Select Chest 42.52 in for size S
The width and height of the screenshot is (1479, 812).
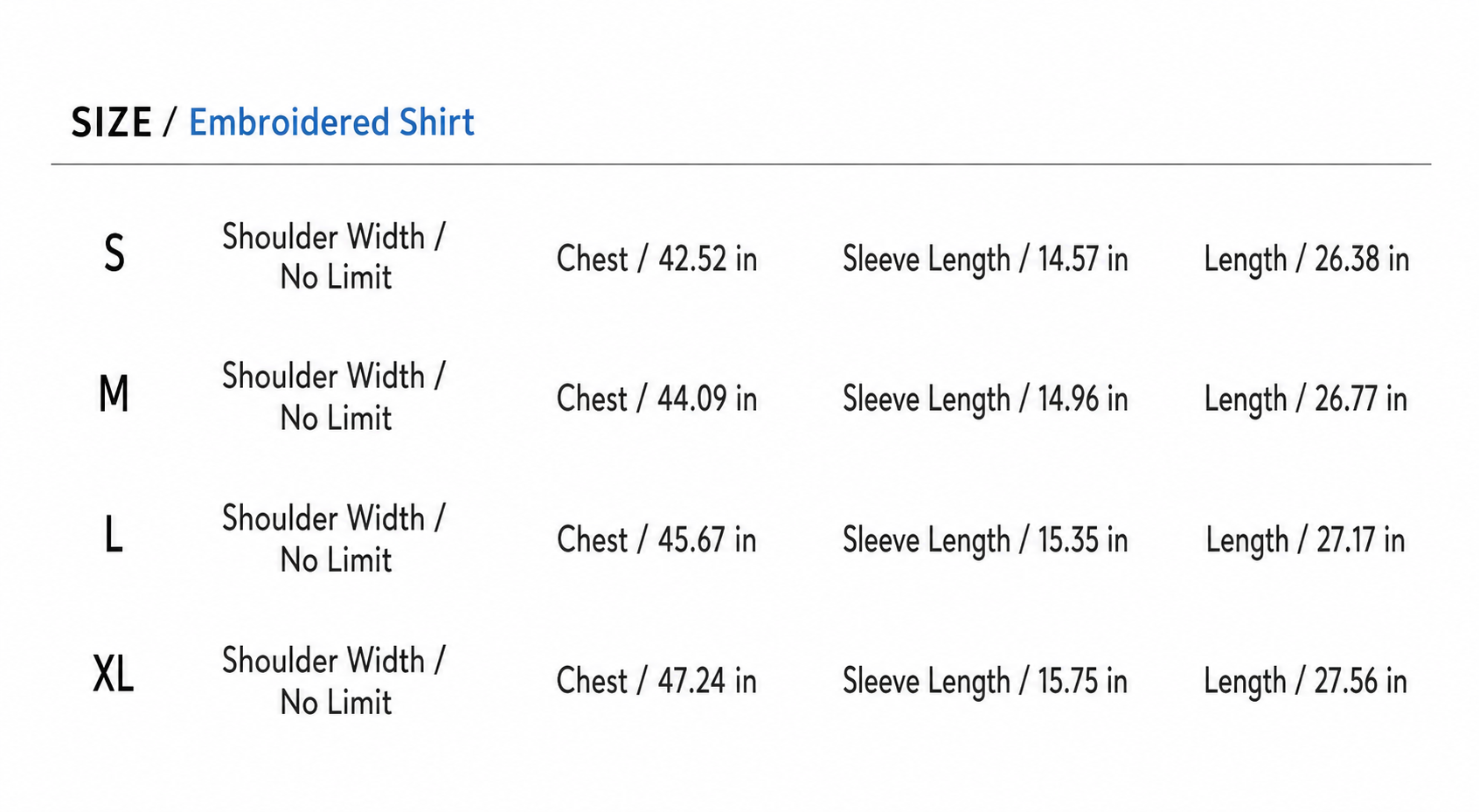(656, 259)
